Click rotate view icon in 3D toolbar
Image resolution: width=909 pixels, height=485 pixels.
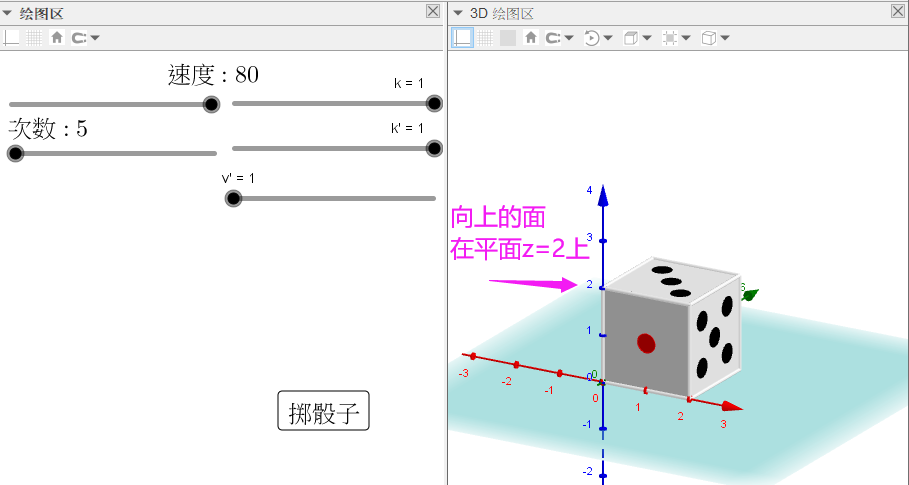[x=591, y=38]
